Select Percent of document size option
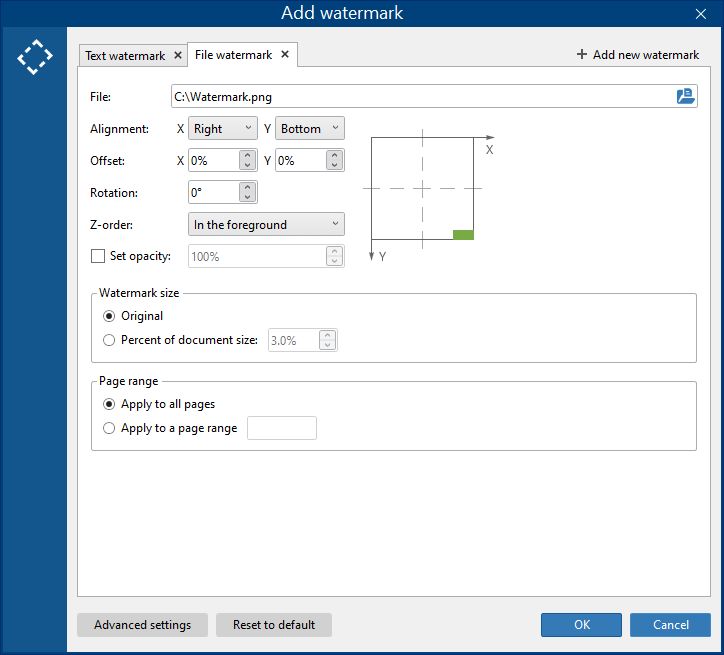 point(109,340)
